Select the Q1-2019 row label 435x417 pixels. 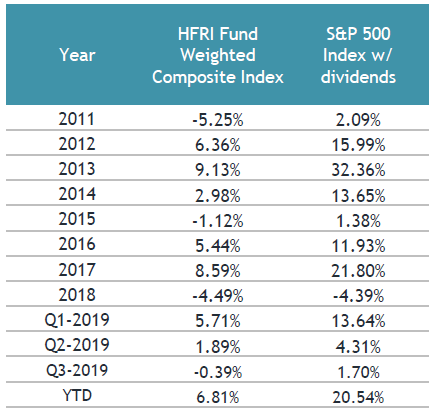(77, 320)
